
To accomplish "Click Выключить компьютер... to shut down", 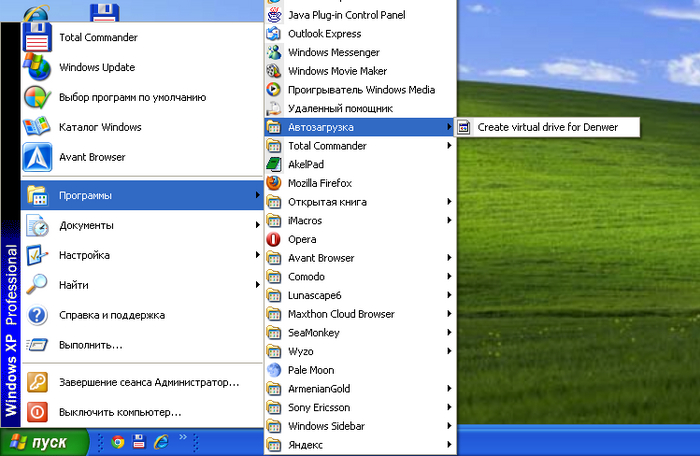I will (119, 411).
